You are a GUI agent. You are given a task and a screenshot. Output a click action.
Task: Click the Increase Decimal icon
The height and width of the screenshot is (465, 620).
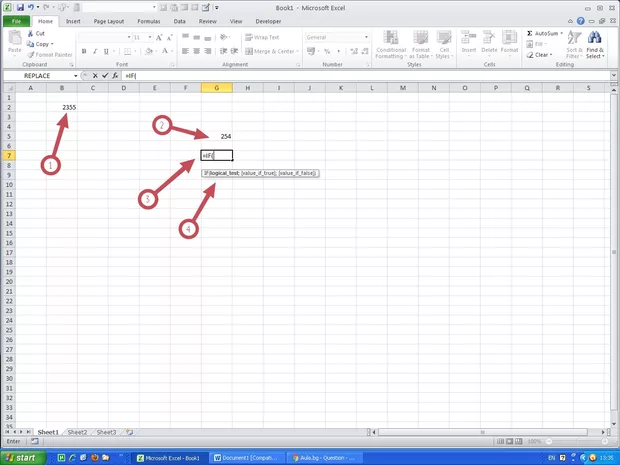[x=354, y=51]
